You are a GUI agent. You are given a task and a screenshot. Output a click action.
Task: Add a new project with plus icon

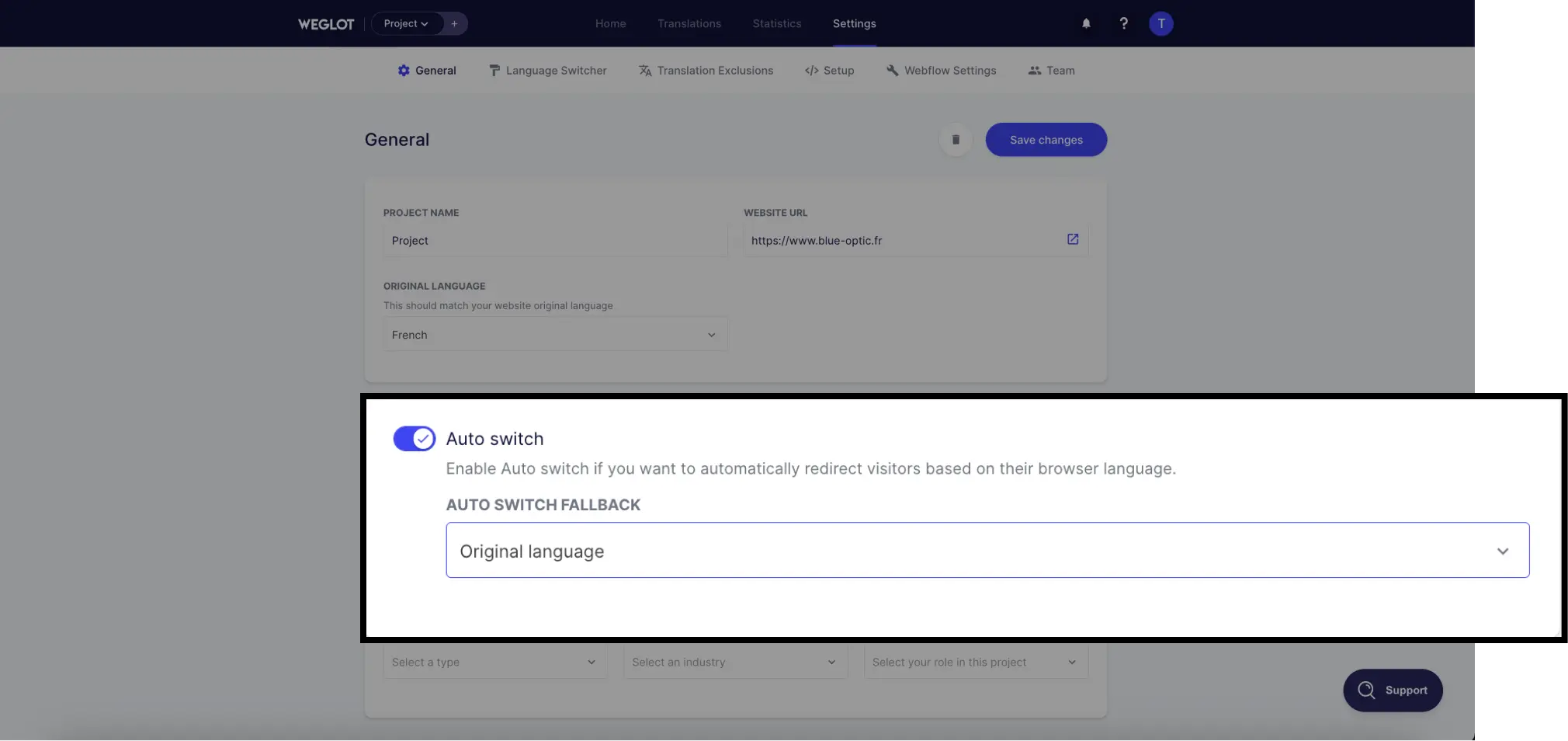pos(455,24)
